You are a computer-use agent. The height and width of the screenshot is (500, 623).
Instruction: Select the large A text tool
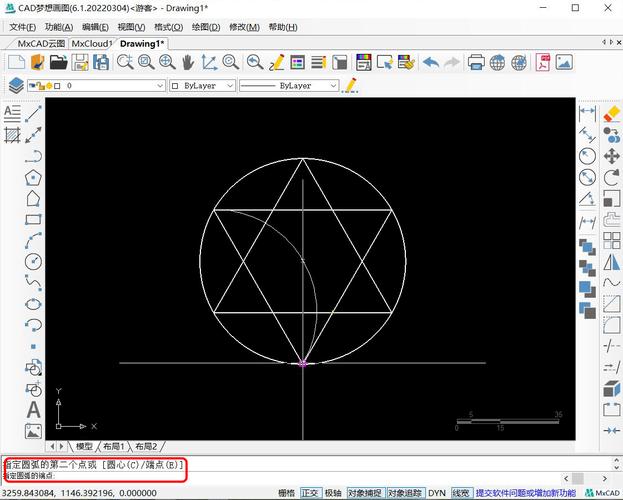point(33,409)
